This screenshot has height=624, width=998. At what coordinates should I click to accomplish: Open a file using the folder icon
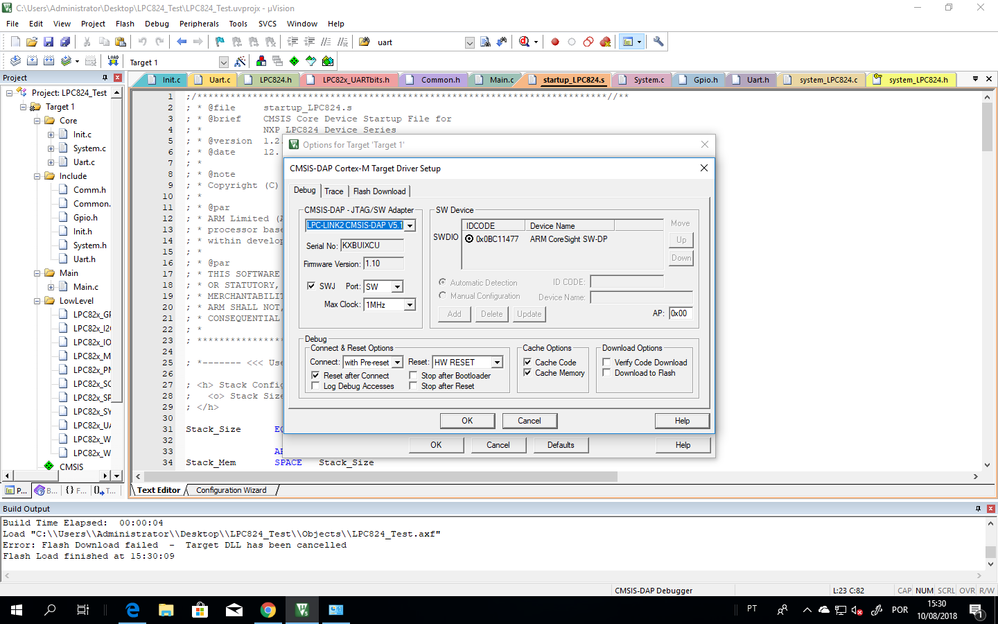coord(31,42)
